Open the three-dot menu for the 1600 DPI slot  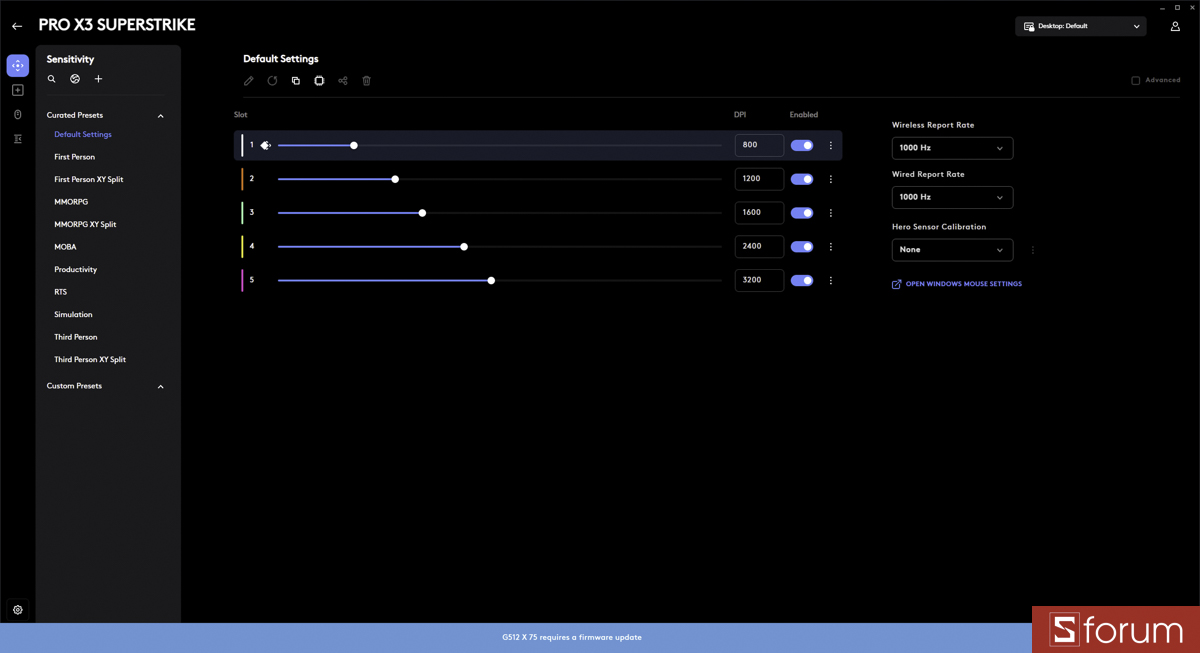coord(831,213)
